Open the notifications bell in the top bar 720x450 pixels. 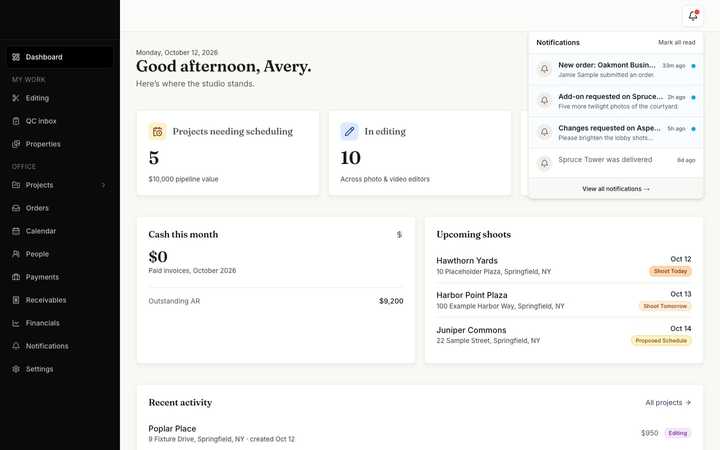click(x=693, y=16)
